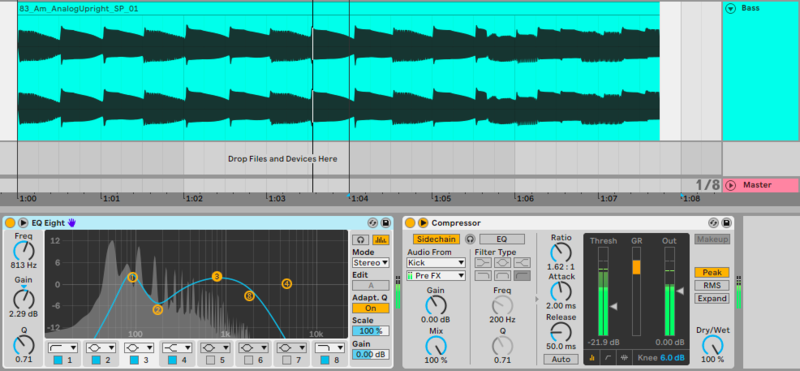Image resolution: width=800 pixels, height=371 pixels.
Task: Open band 2 filter type dropdown
Action: pos(101,348)
